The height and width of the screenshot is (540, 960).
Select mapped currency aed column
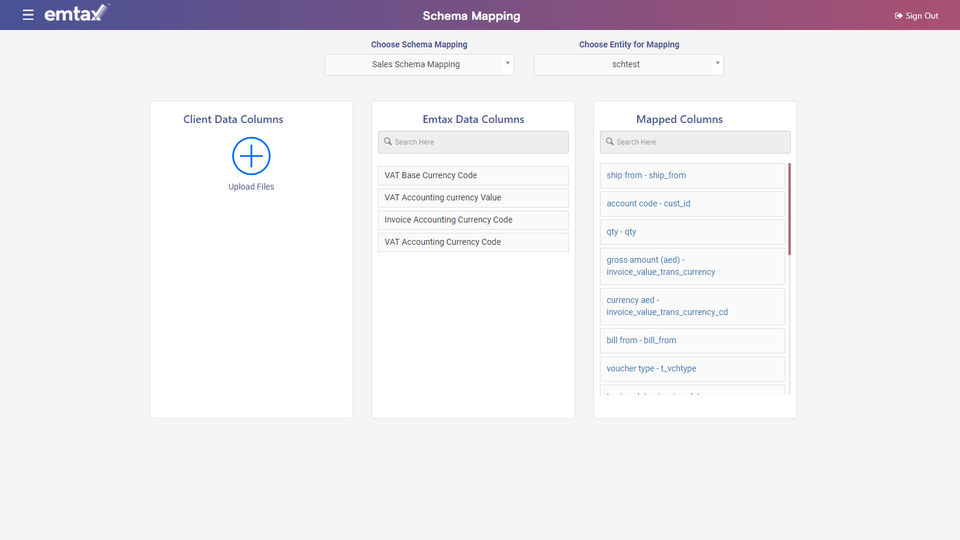pos(692,306)
